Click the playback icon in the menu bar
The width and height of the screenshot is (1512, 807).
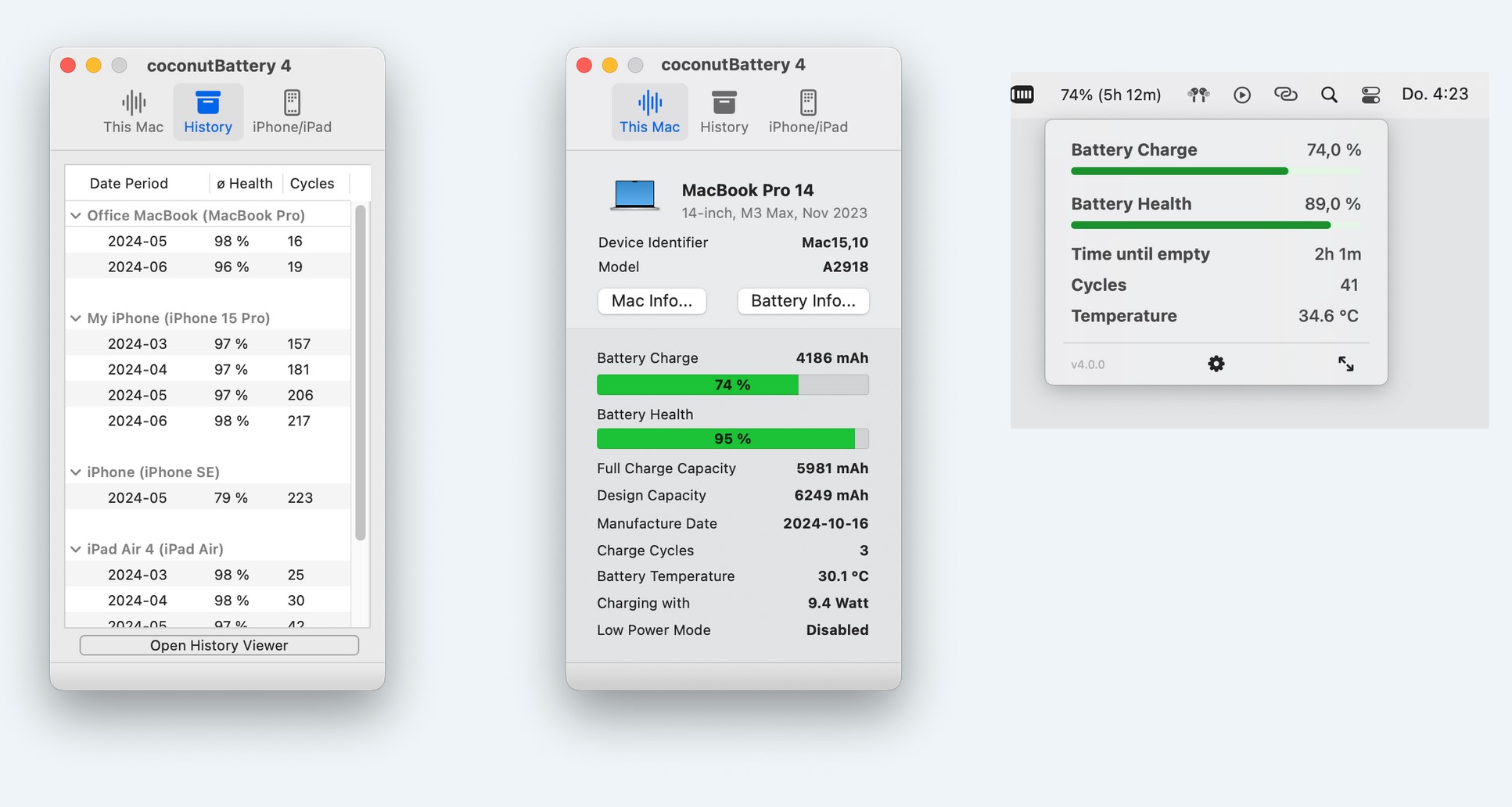[x=1241, y=94]
